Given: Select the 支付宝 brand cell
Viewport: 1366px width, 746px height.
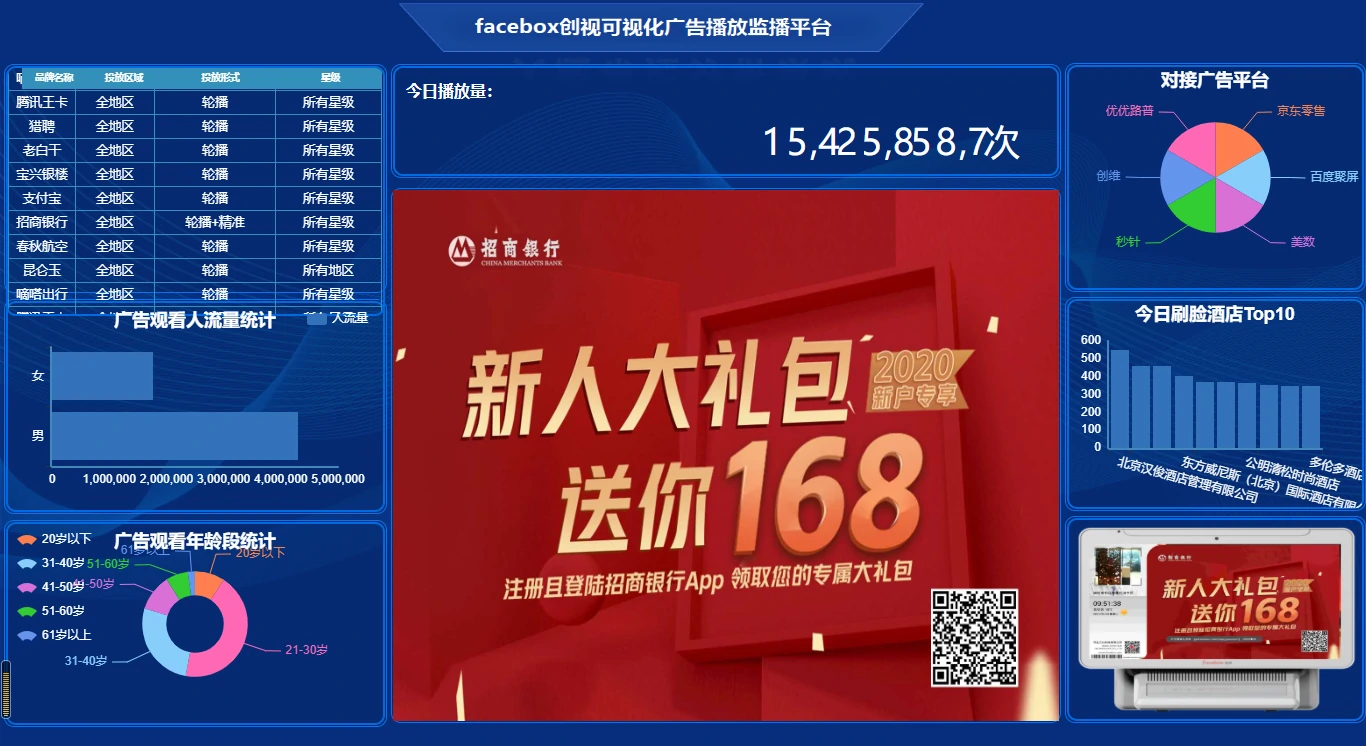Looking at the screenshot, I should click(42, 198).
